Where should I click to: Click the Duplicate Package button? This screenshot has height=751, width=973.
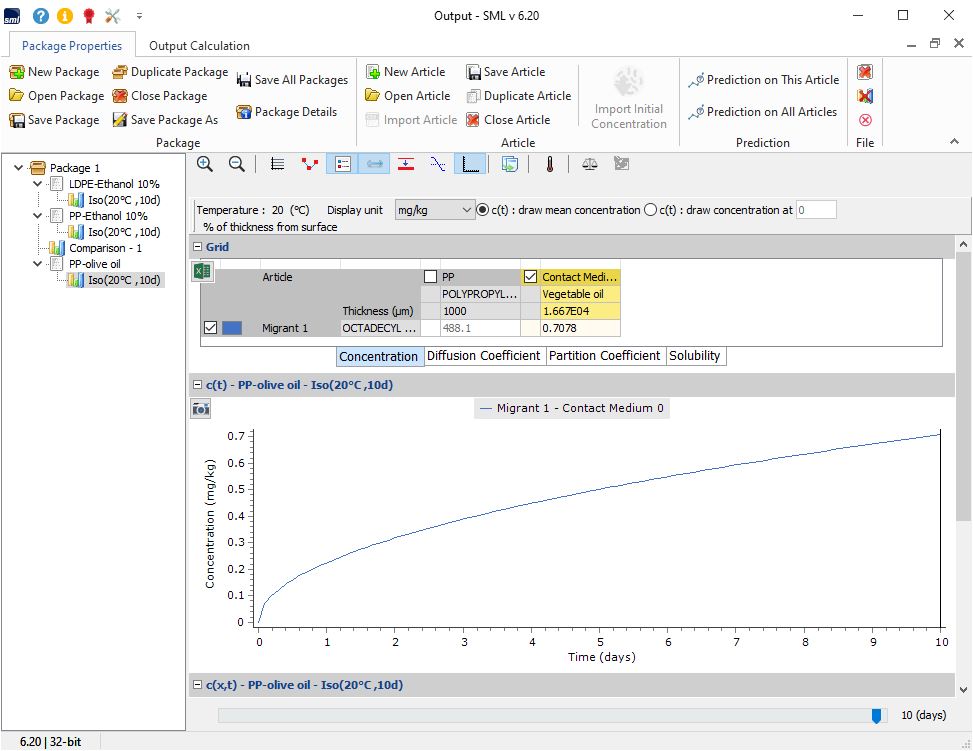(x=170, y=72)
